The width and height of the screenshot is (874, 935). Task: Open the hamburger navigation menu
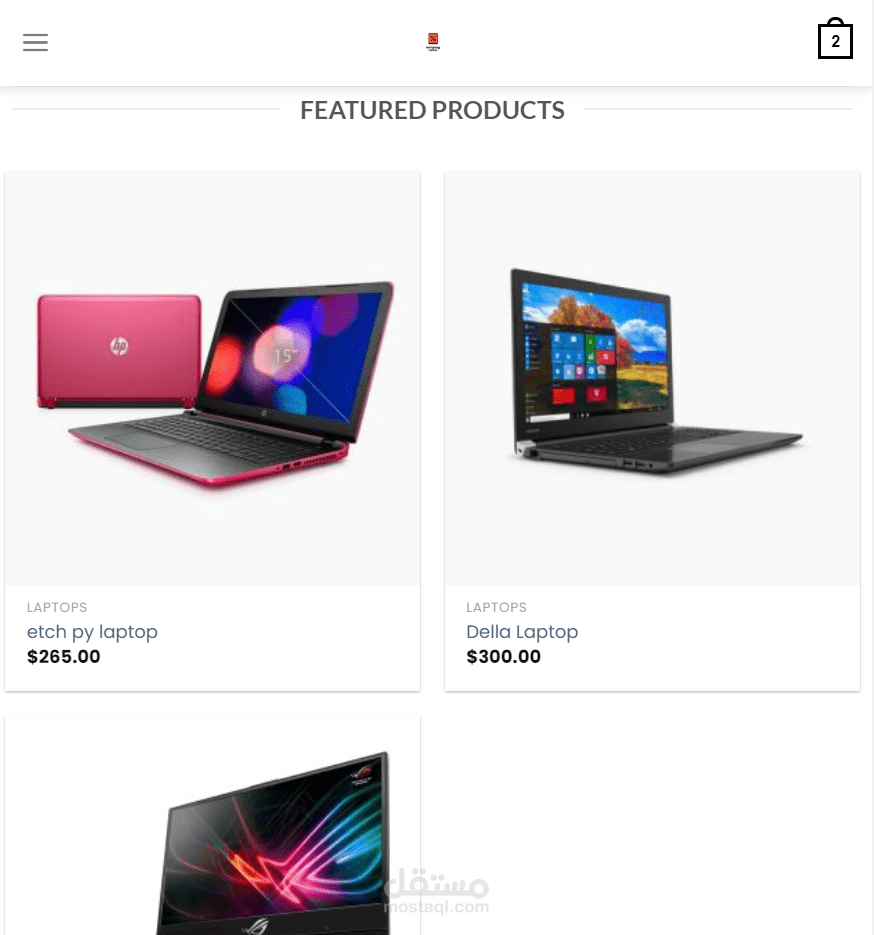coord(35,42)
